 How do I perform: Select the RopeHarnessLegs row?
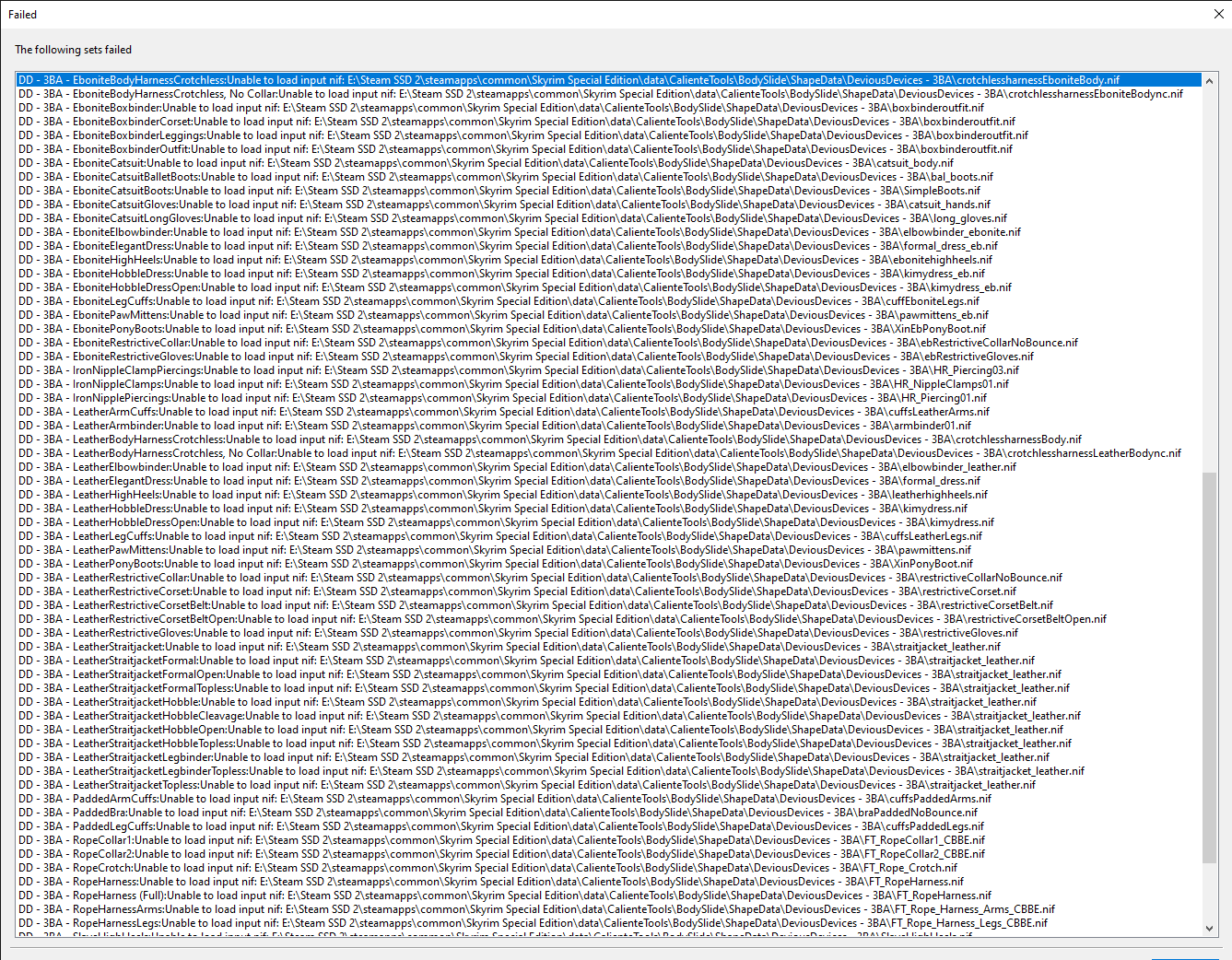[x=609, y=923]
